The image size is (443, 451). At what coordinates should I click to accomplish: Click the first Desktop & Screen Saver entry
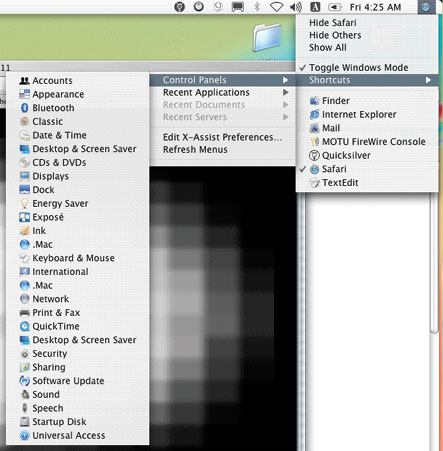pyautogui.click(x=78, y=149)
